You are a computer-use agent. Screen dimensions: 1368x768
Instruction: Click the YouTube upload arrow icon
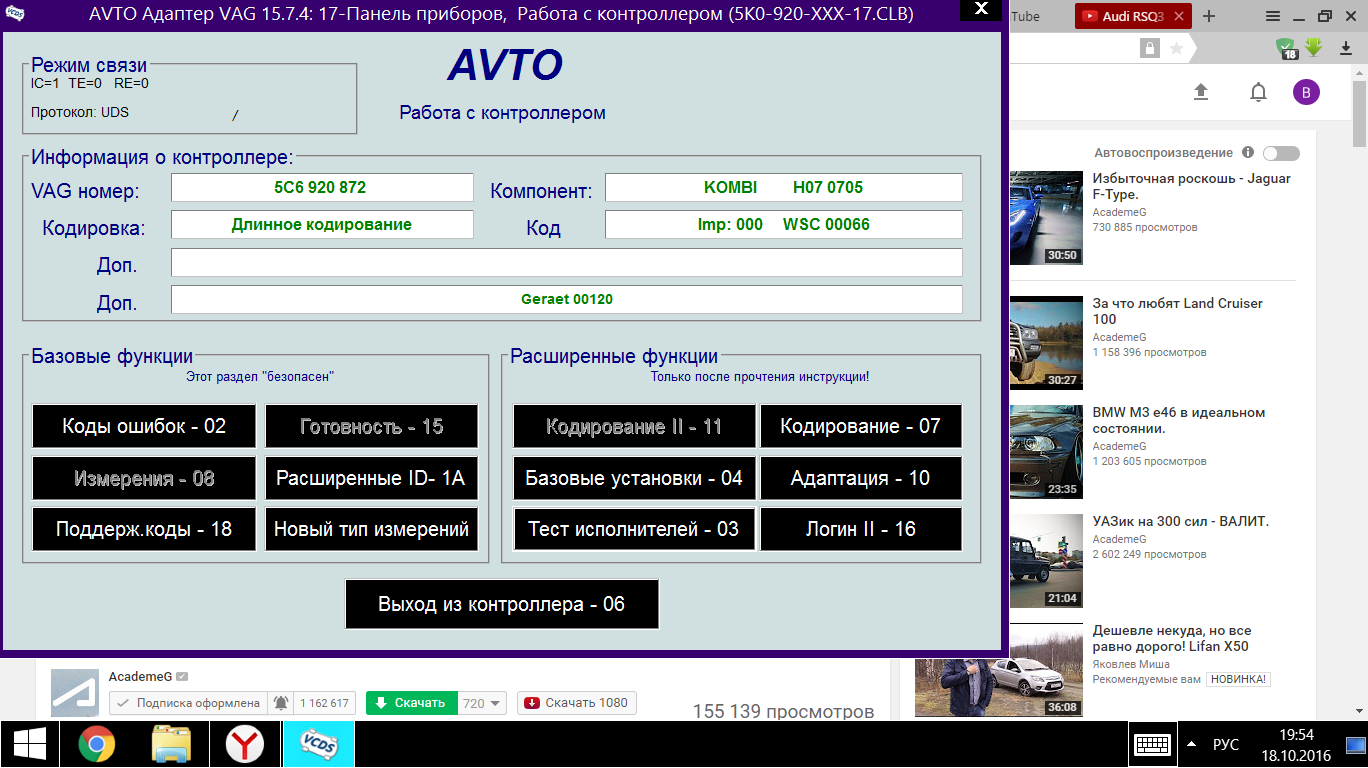click(1201, 92)
